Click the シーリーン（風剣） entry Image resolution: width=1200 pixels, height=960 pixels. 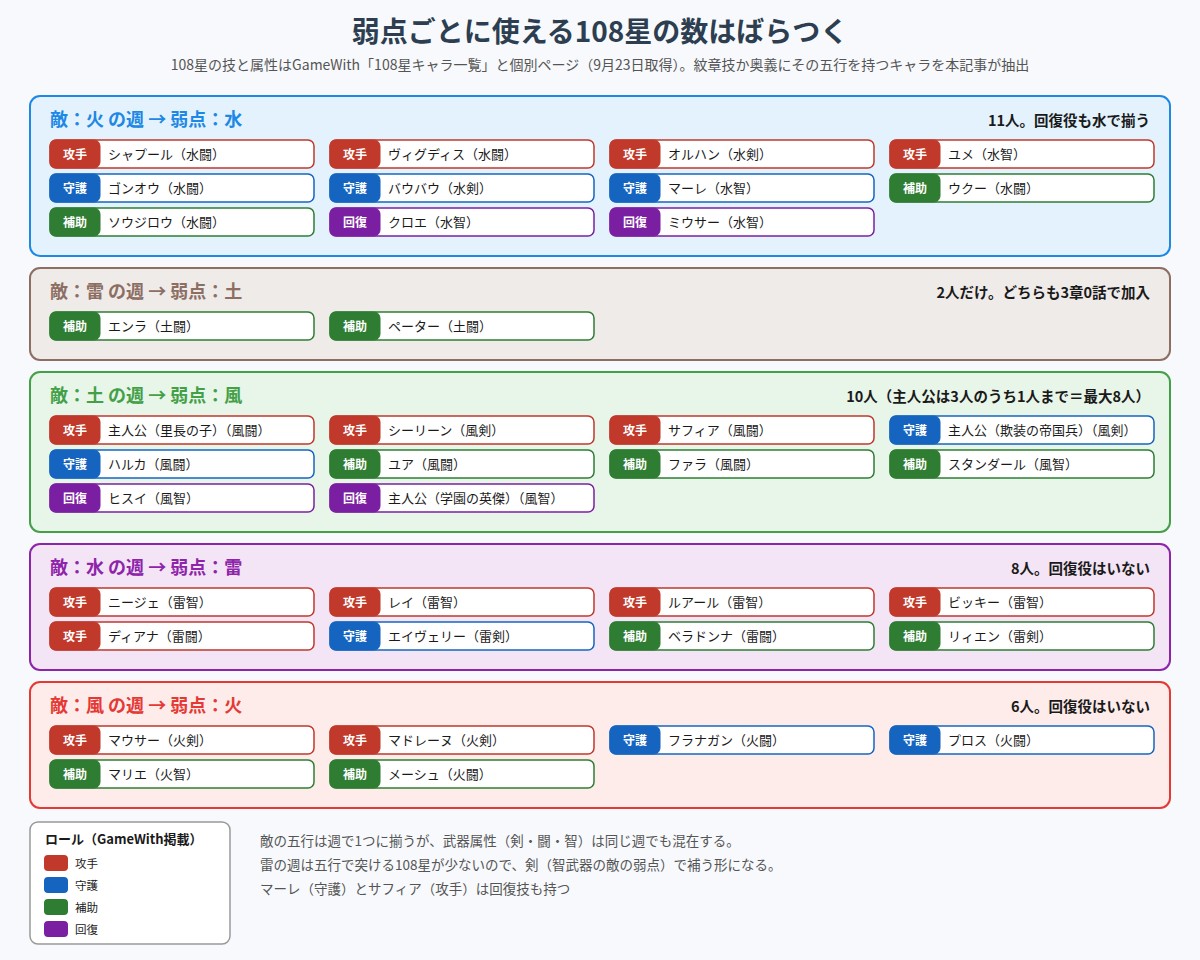pyautogui.click(x=462, y=430)
